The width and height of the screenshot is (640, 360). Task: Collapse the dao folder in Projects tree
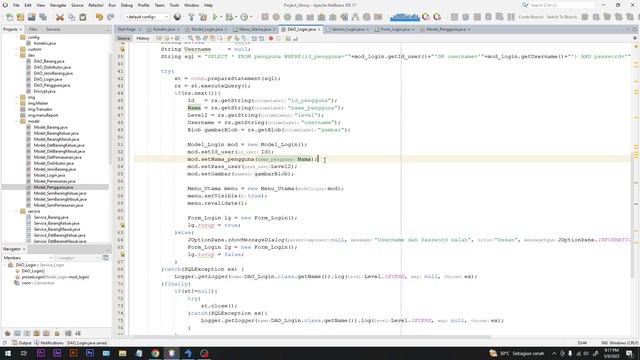pyautogui.click(x=17, y=55)
